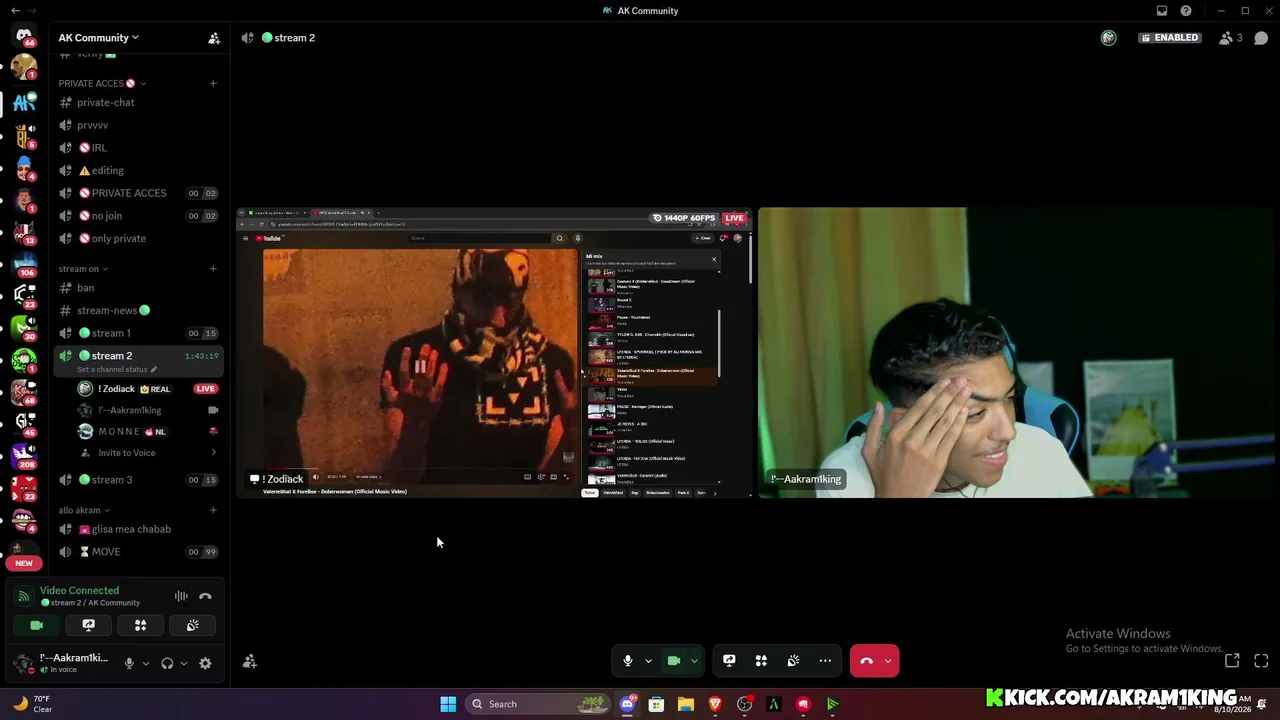Pop out the call into separate window

pyautogui.click(x=1232, y=661)
